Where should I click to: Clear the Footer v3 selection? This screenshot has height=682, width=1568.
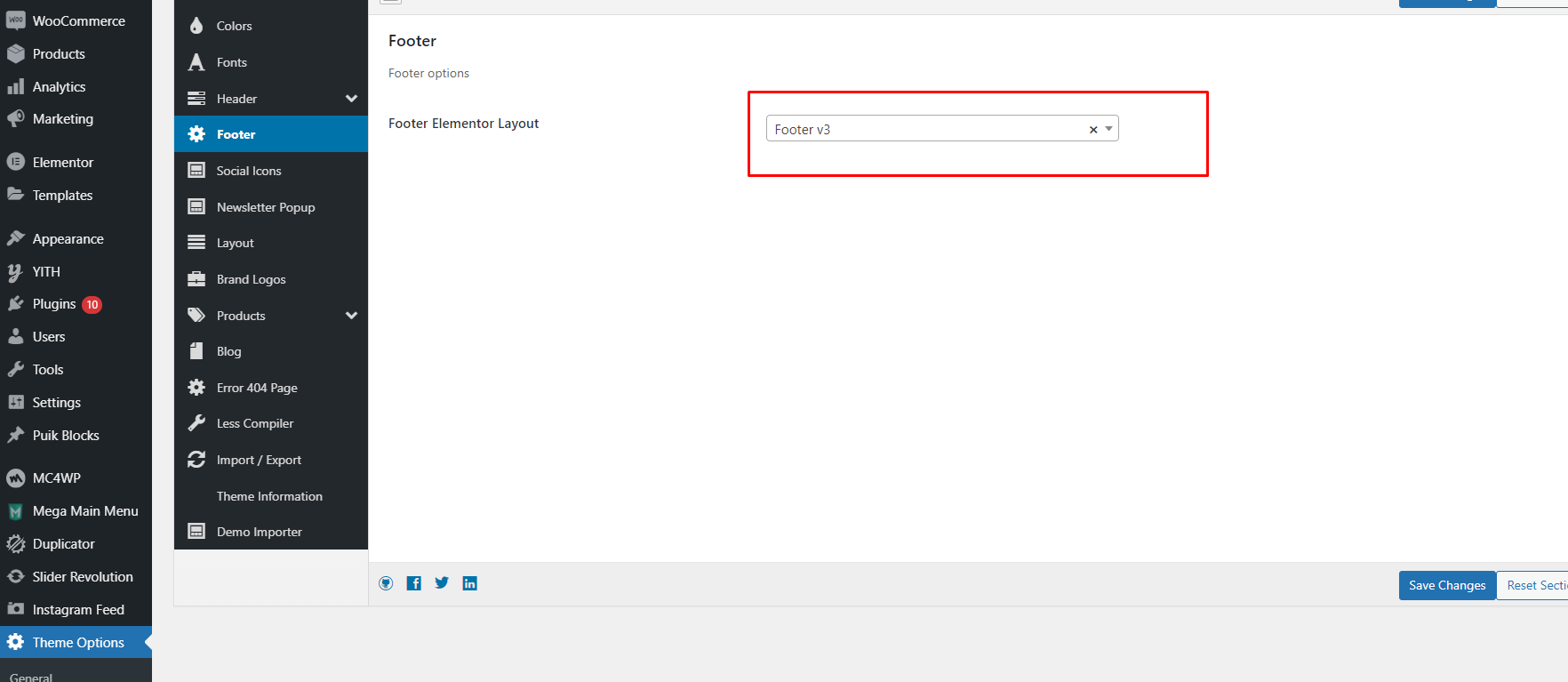pos(1093,130)
